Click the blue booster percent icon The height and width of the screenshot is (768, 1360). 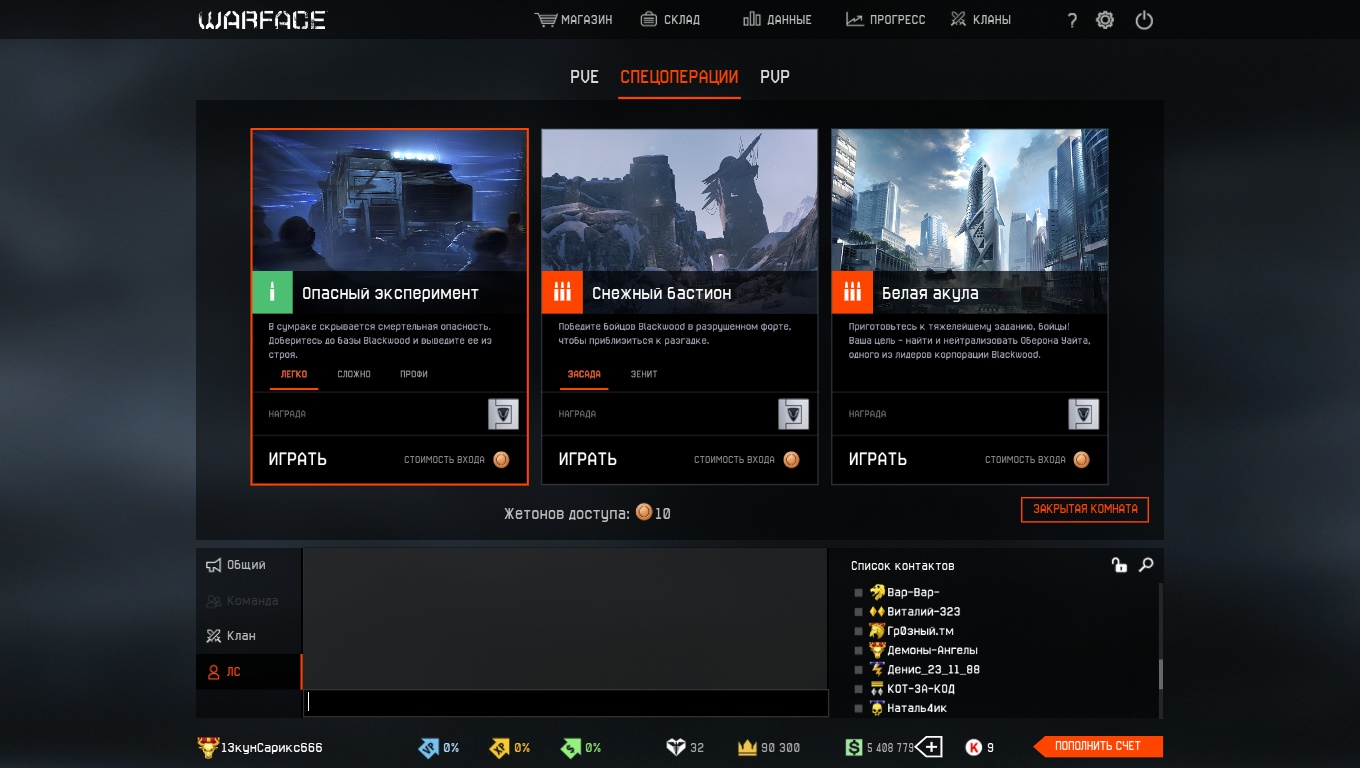[x=428, y=747]
